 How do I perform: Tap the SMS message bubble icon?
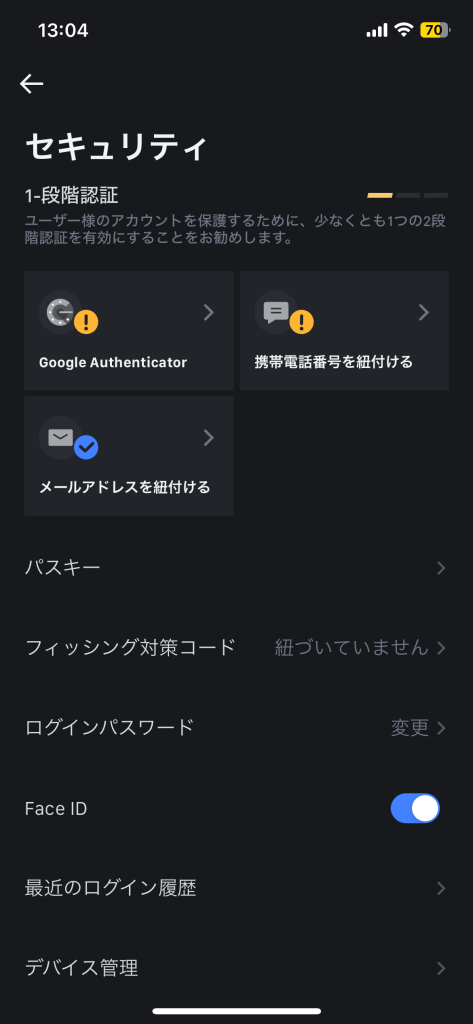pos(275,312)
